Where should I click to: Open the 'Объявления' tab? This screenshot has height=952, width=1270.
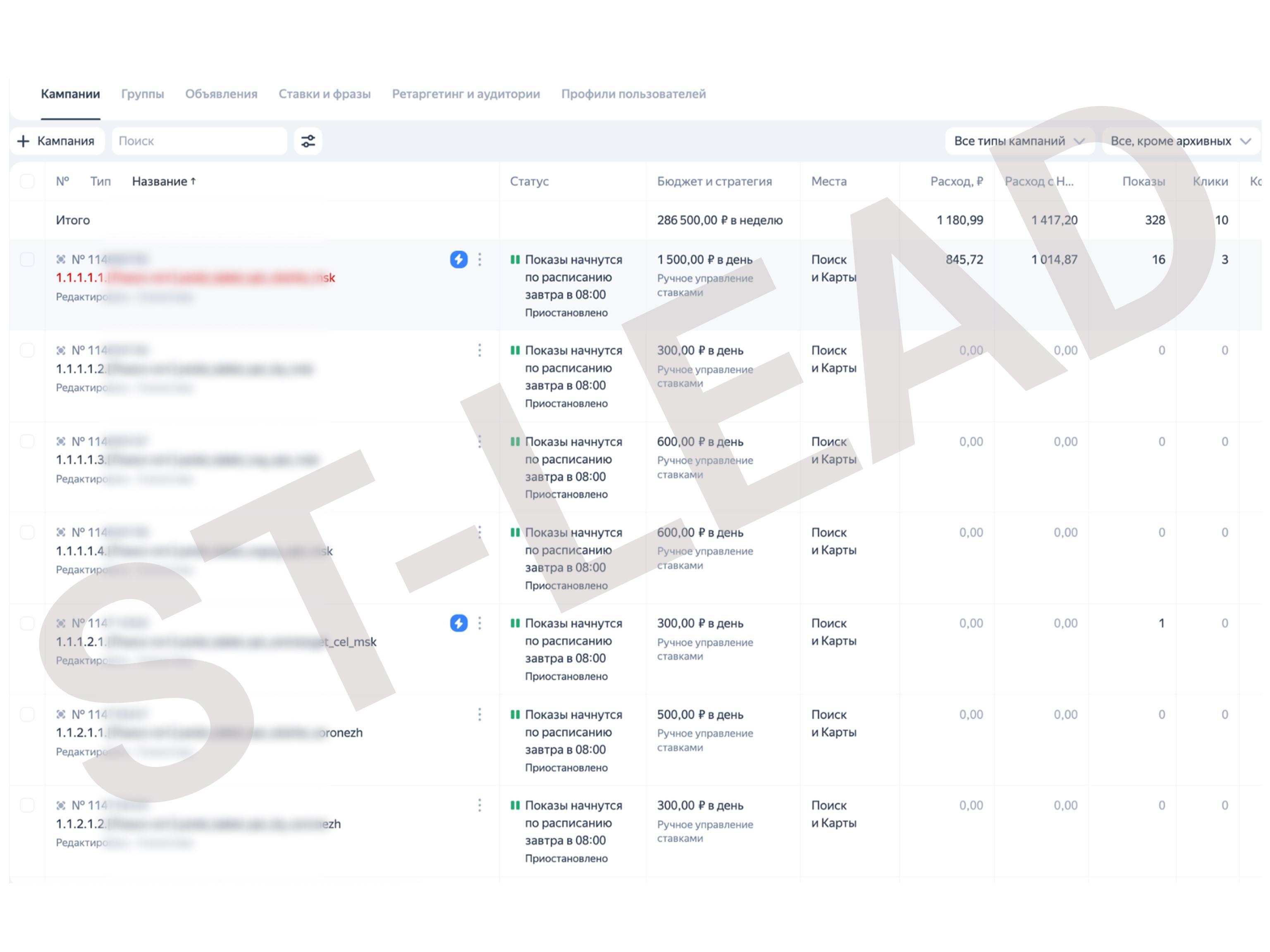point(221,93)
